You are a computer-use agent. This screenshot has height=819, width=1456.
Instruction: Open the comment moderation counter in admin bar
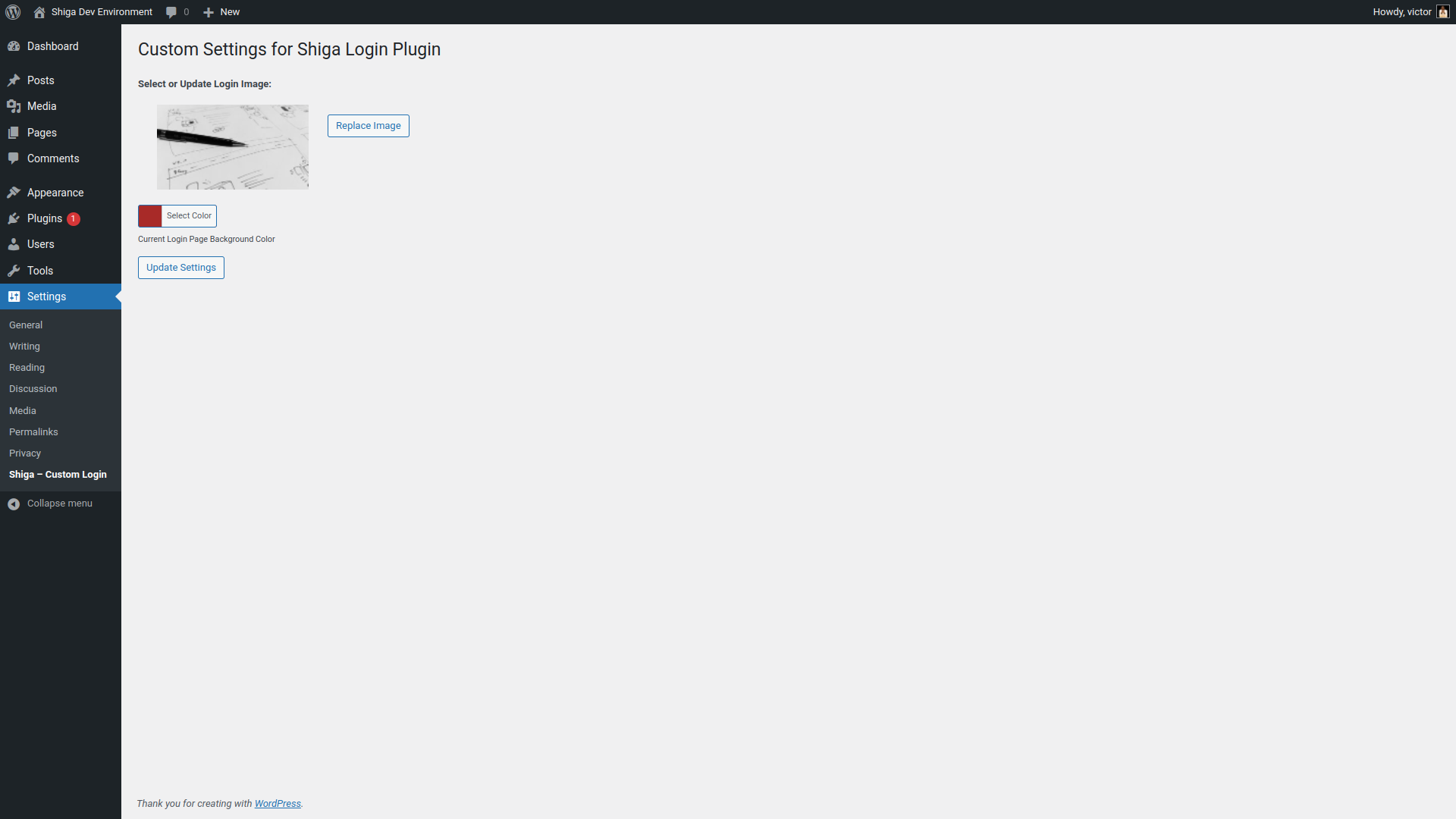pyautogui.click(x=177, y=11)
